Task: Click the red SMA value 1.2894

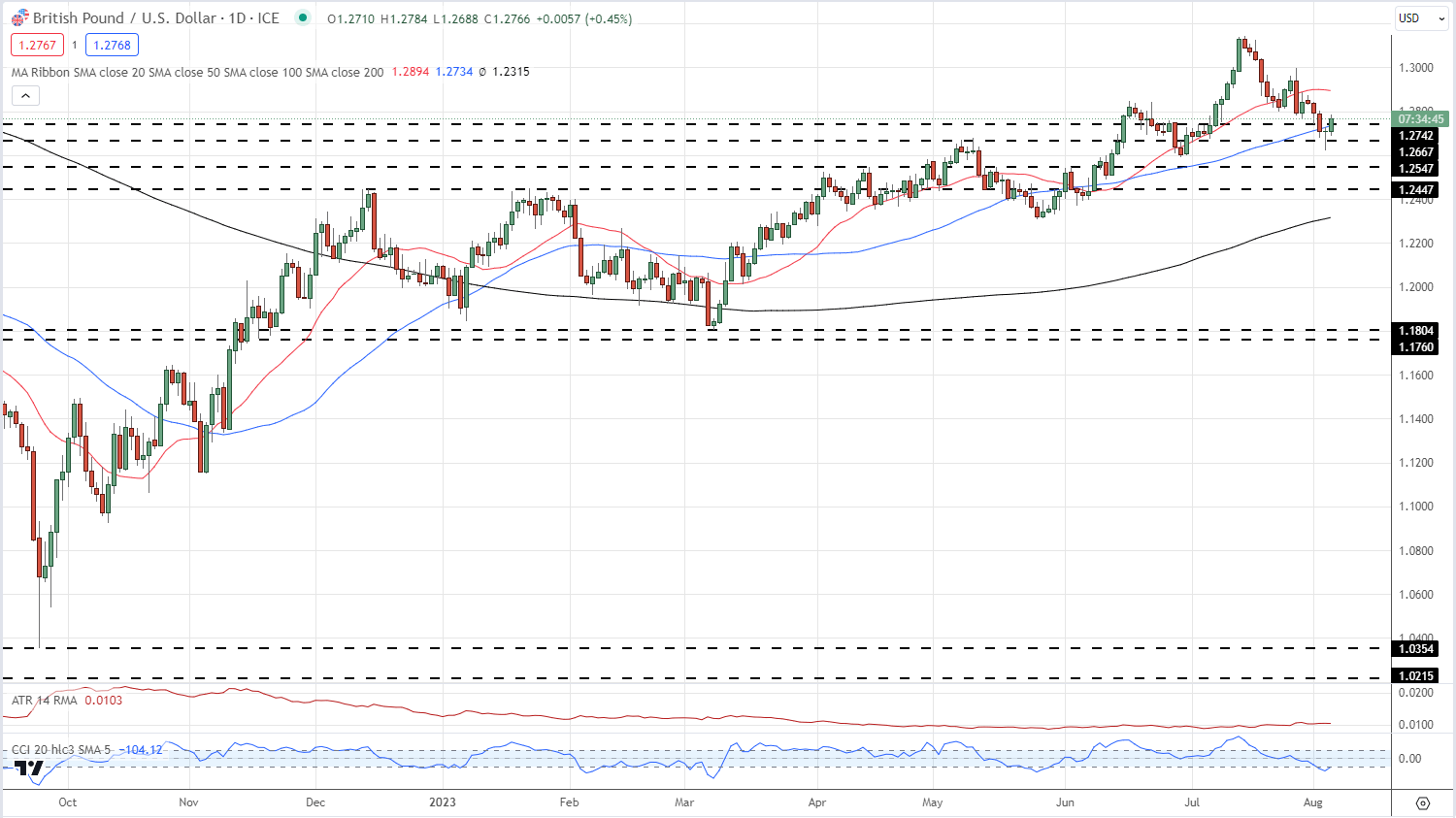Action: tap(411, 72)
